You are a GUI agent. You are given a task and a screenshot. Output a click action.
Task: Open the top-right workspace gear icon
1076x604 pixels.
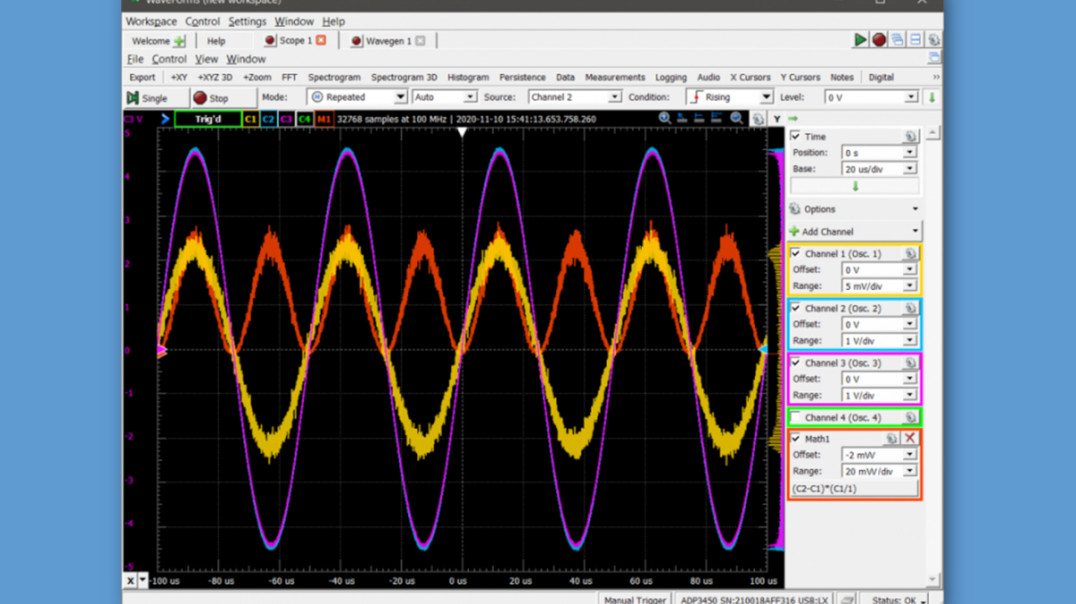(934, 40)
